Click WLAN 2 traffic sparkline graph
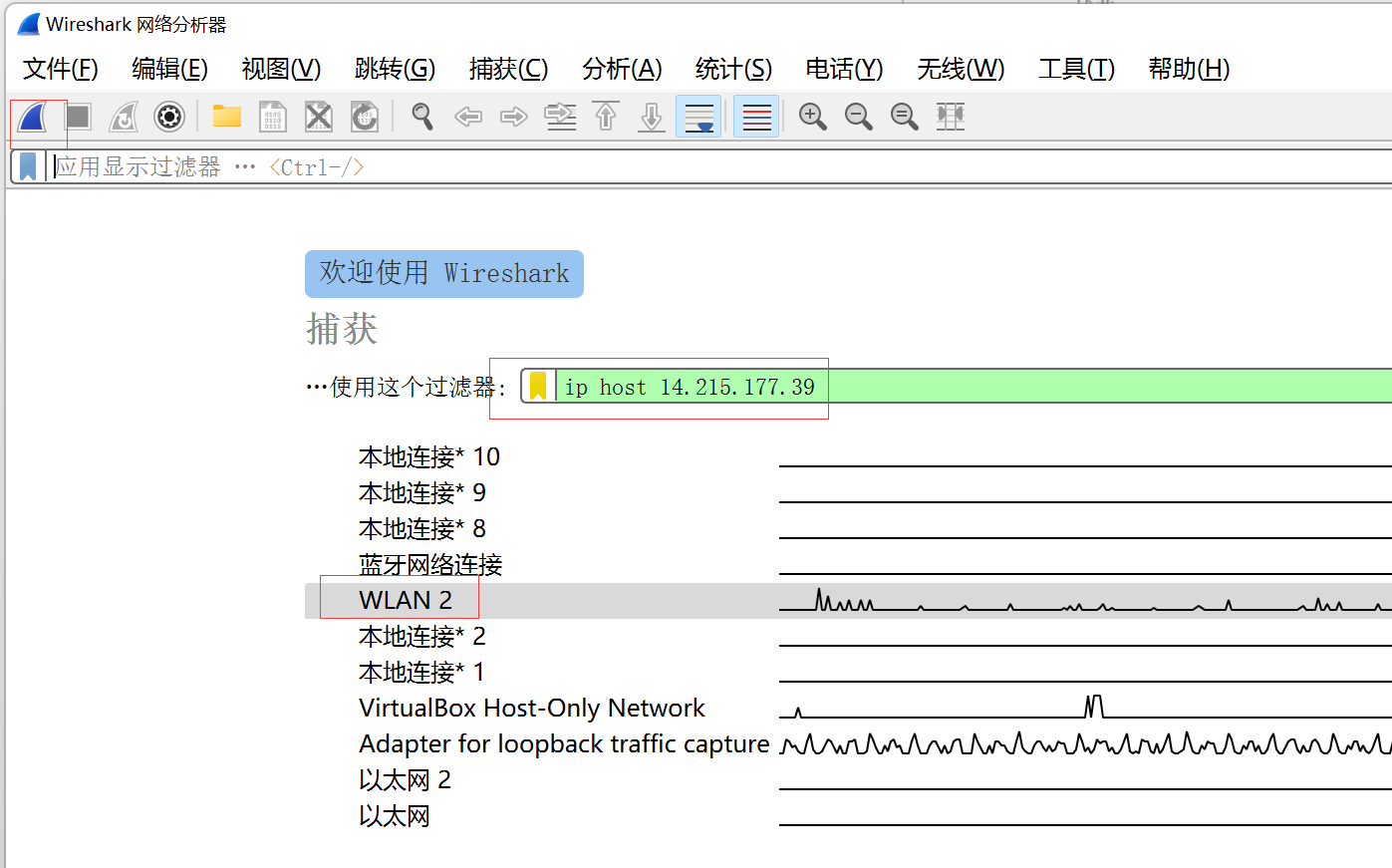Image resolution: width=1392 pixels, height=868 pixels. (x=1085, y=600)
